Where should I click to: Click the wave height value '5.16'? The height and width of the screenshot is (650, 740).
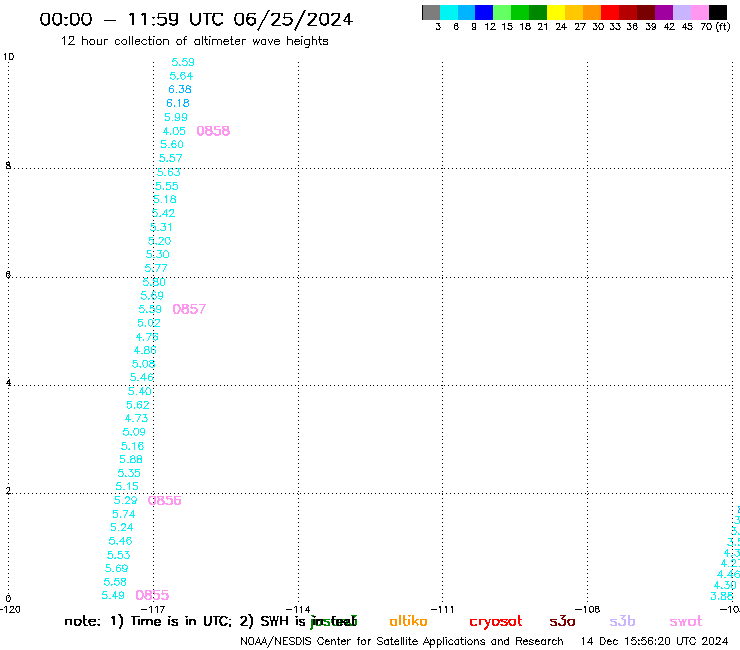(x=133, y=446)
